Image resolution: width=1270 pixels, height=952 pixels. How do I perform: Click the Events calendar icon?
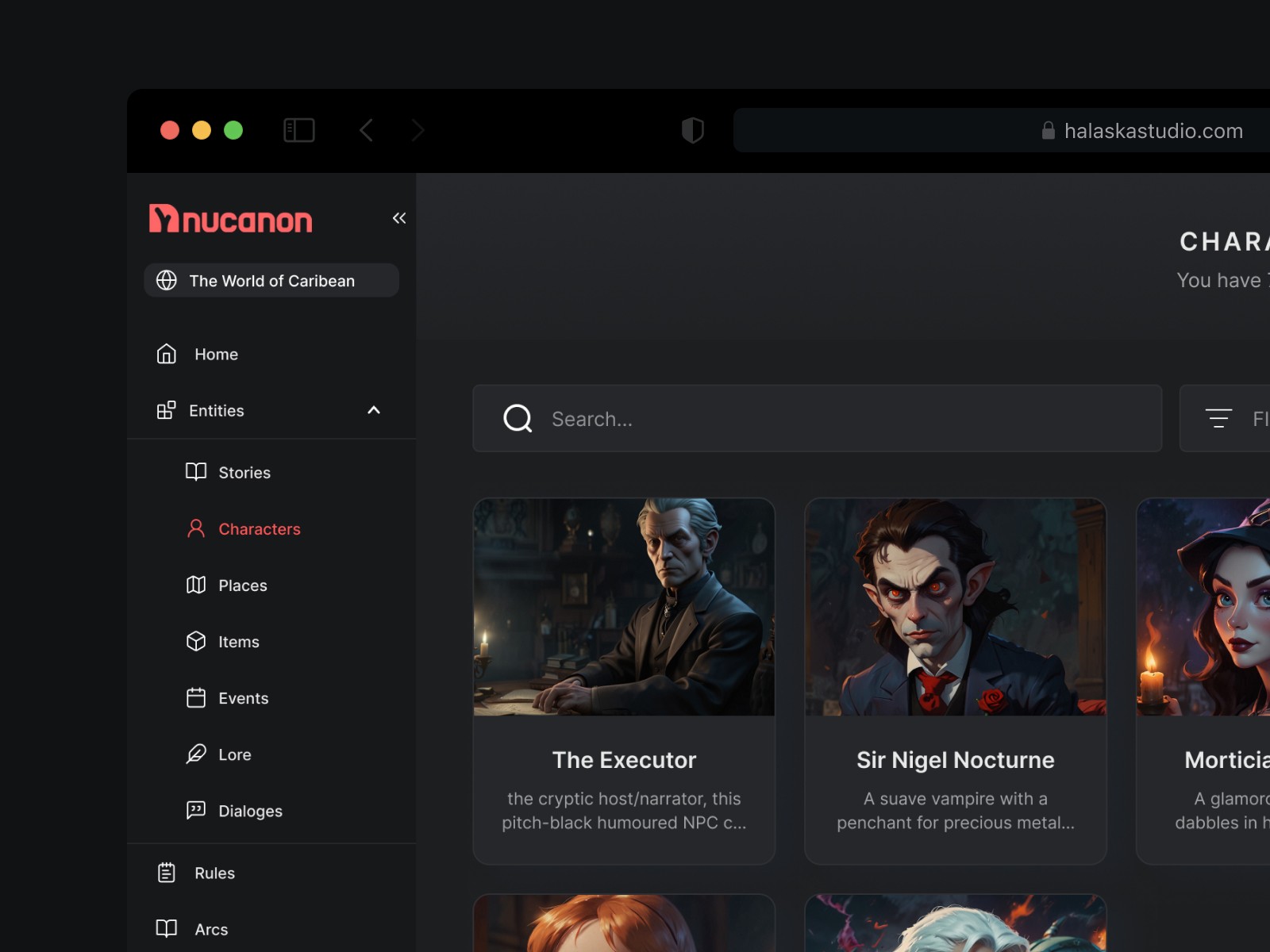[196, 697]
